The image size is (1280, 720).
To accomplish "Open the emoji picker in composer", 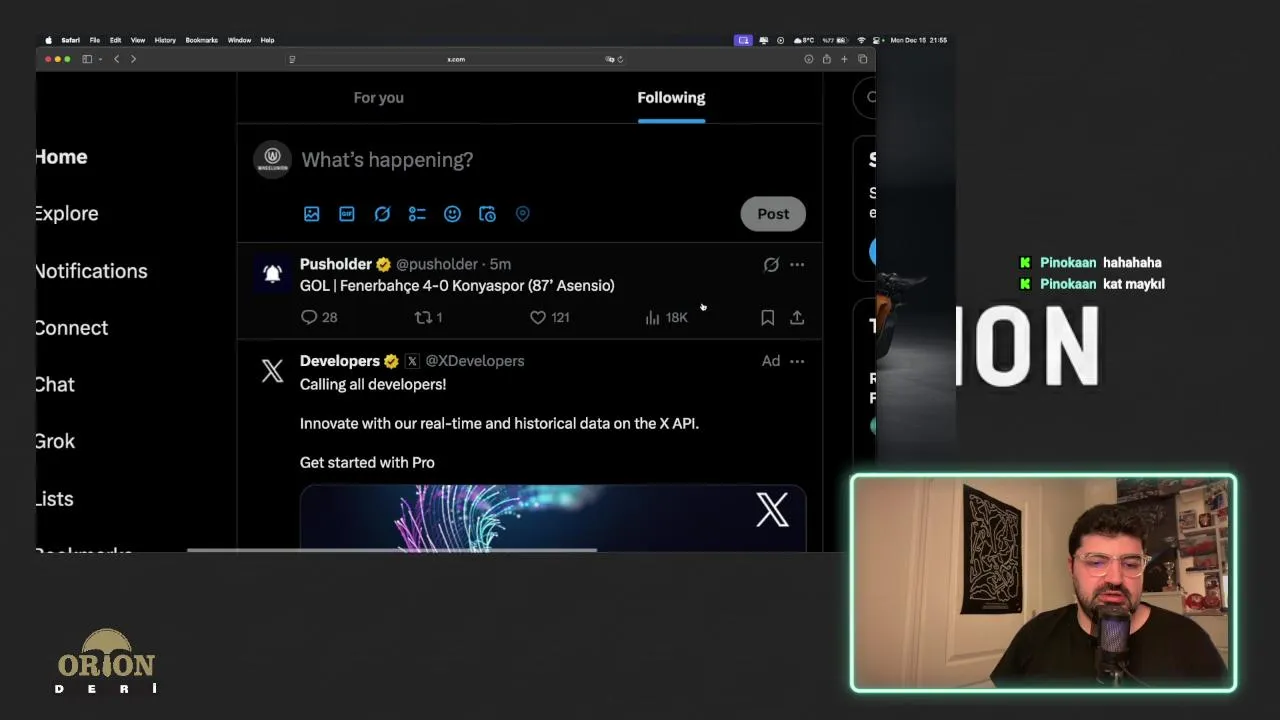I will [452, 214].
